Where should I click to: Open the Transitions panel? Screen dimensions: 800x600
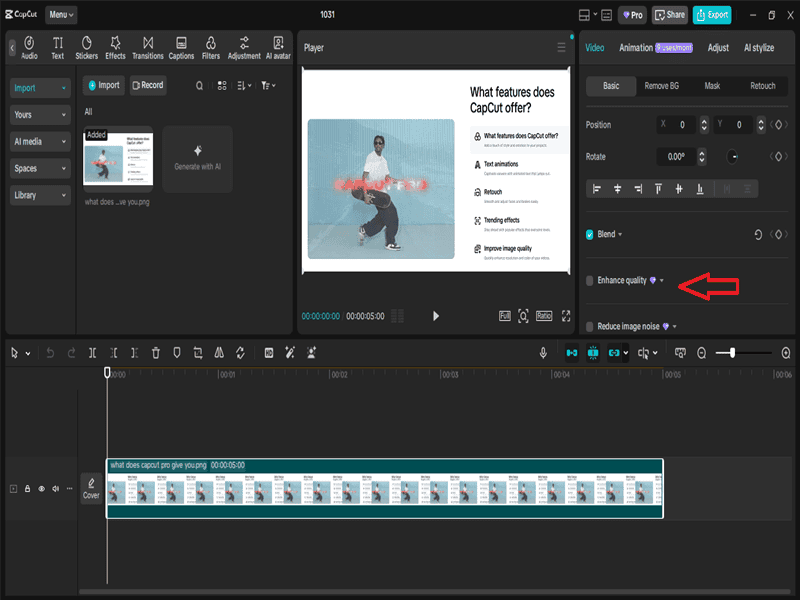coord(148,47)
